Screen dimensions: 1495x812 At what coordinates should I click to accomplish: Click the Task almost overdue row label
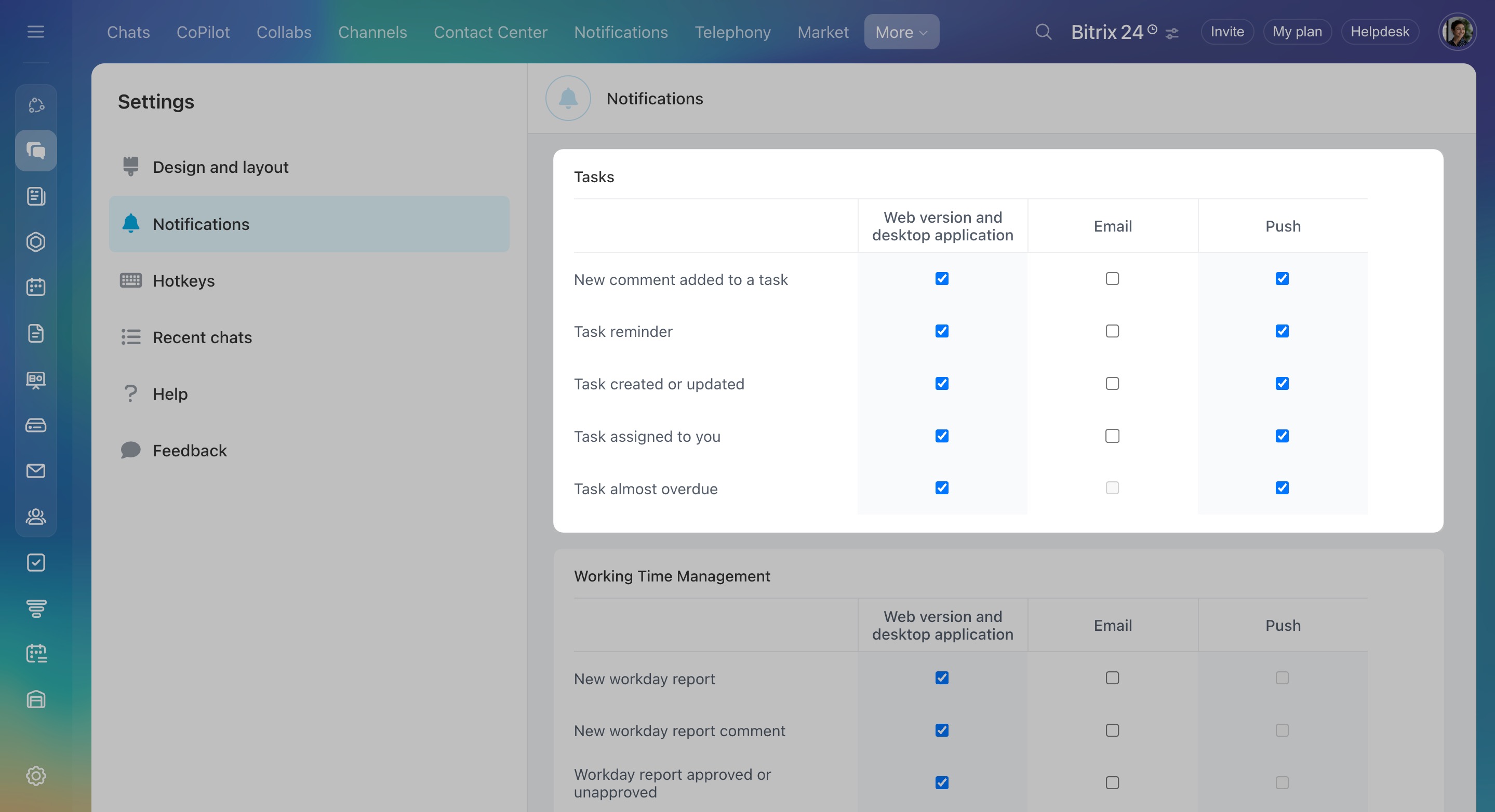pyautogui.click(x=645, y=489)
